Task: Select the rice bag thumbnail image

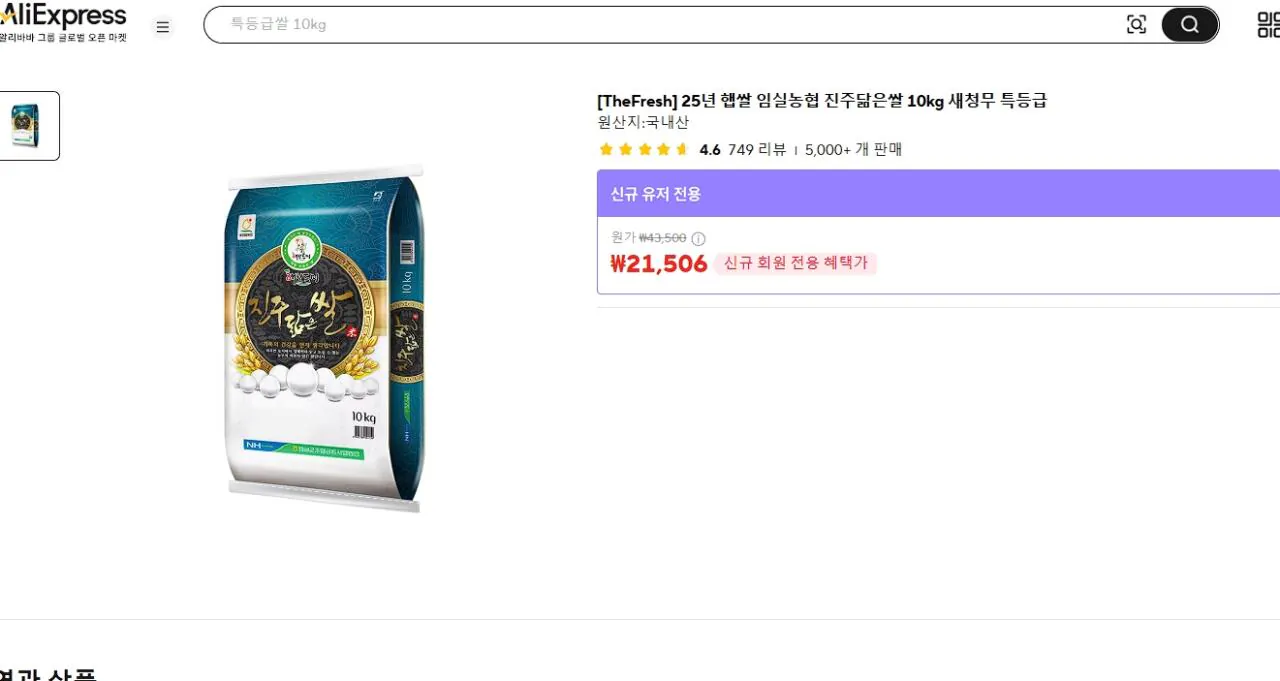Action: 26,126
